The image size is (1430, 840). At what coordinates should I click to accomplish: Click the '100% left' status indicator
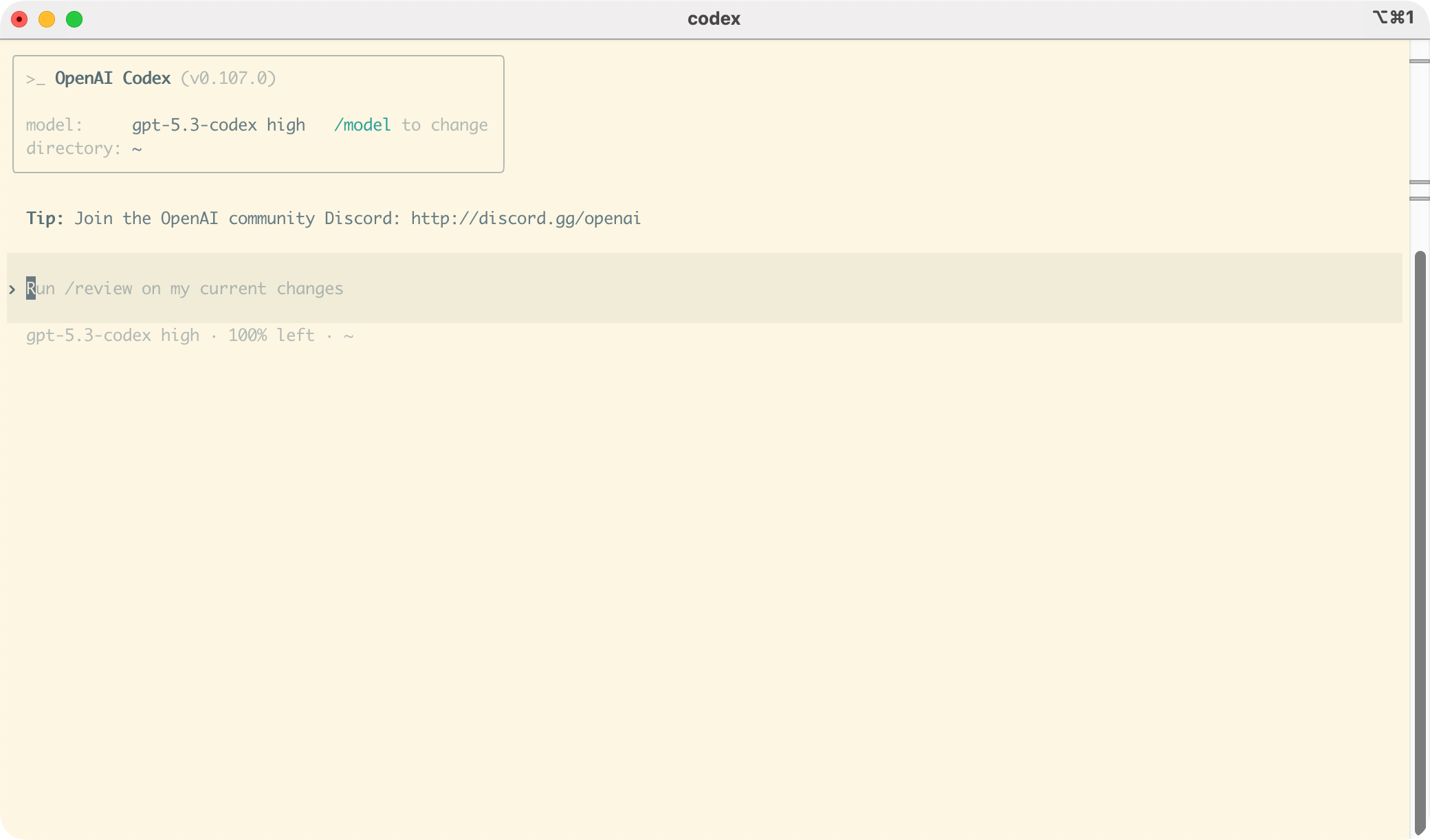[271, 335]
